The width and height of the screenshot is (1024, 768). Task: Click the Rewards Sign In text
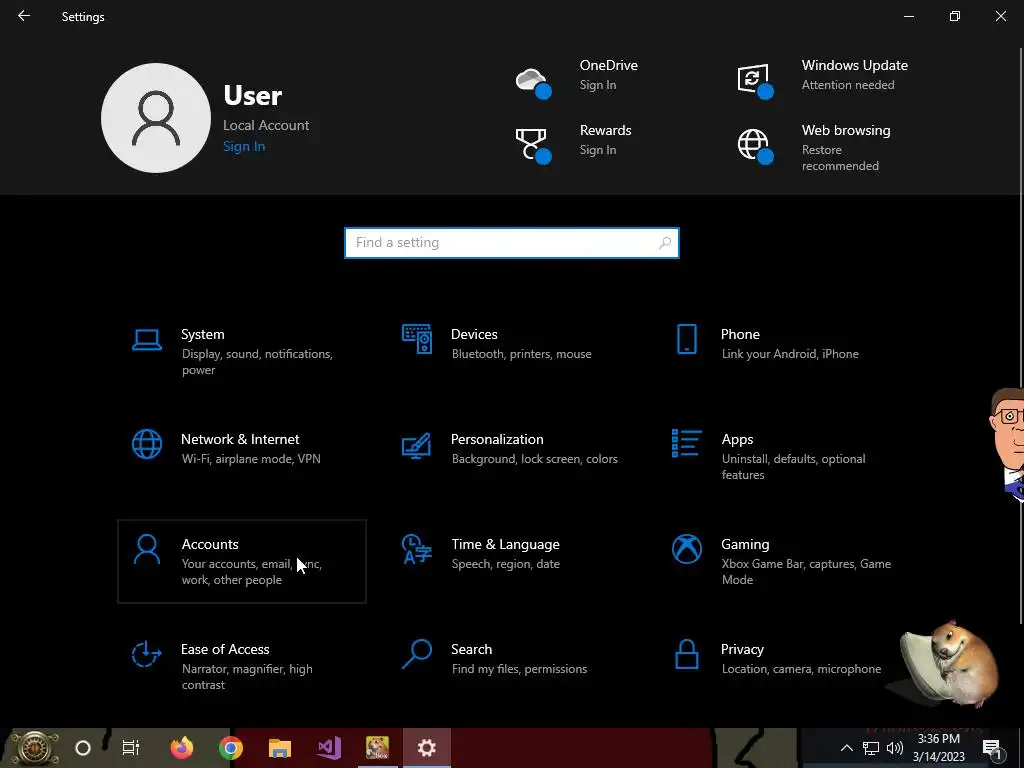598,150
